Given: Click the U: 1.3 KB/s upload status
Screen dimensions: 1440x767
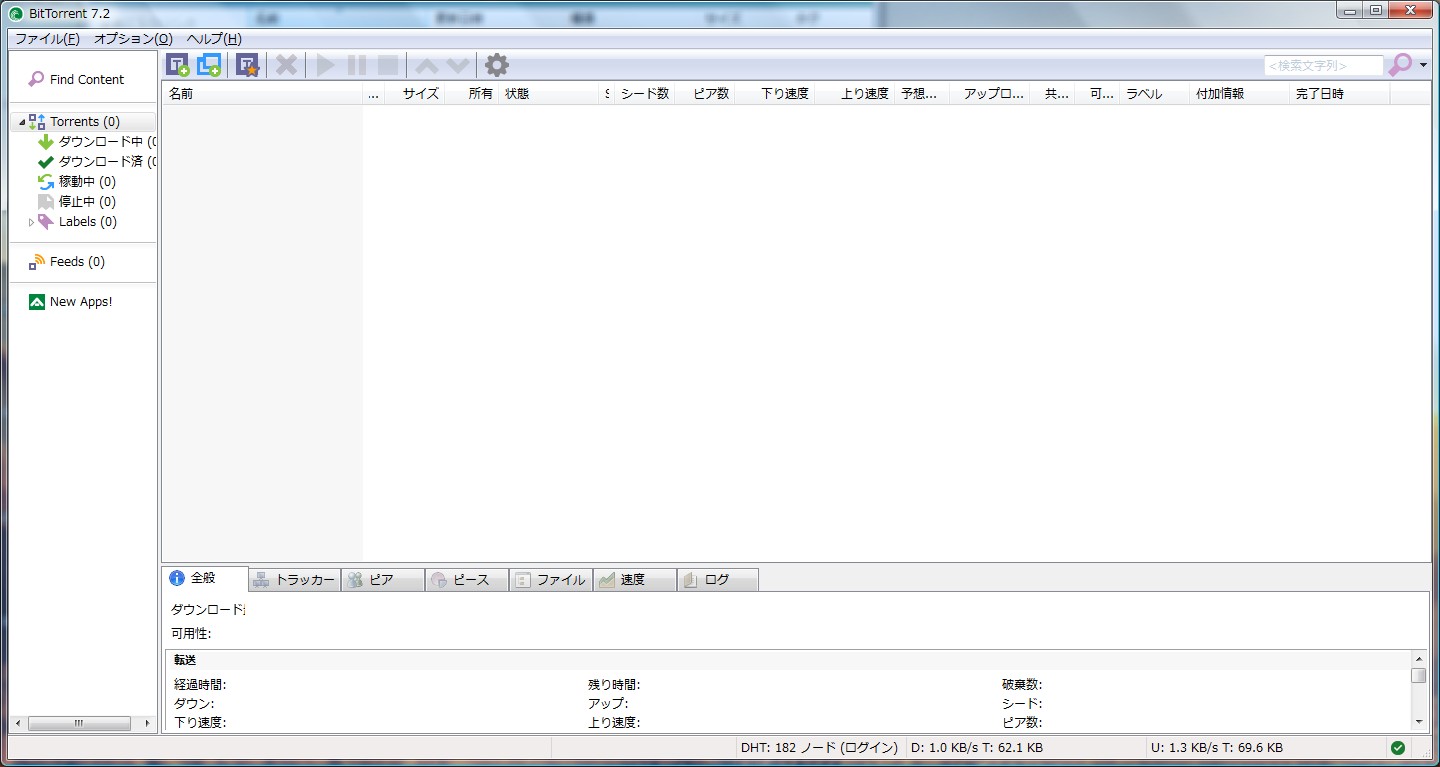Looking at the screenshot, I should click(1216, 748).
